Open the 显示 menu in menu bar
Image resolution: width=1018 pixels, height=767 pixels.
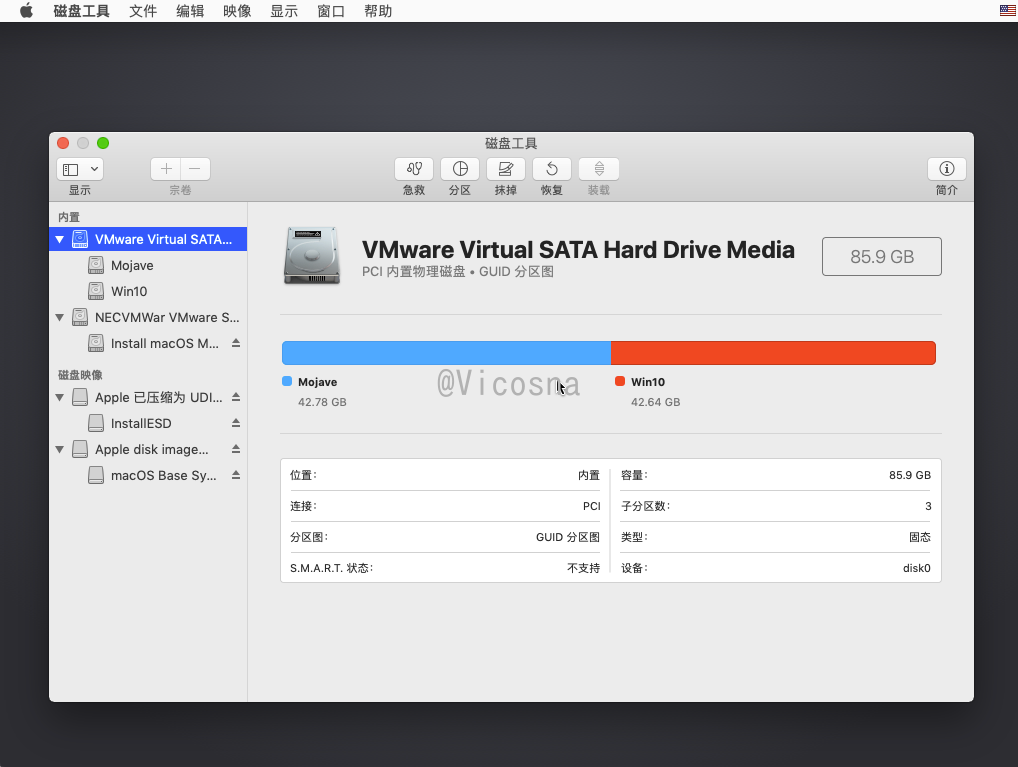(x=284, y=11)
